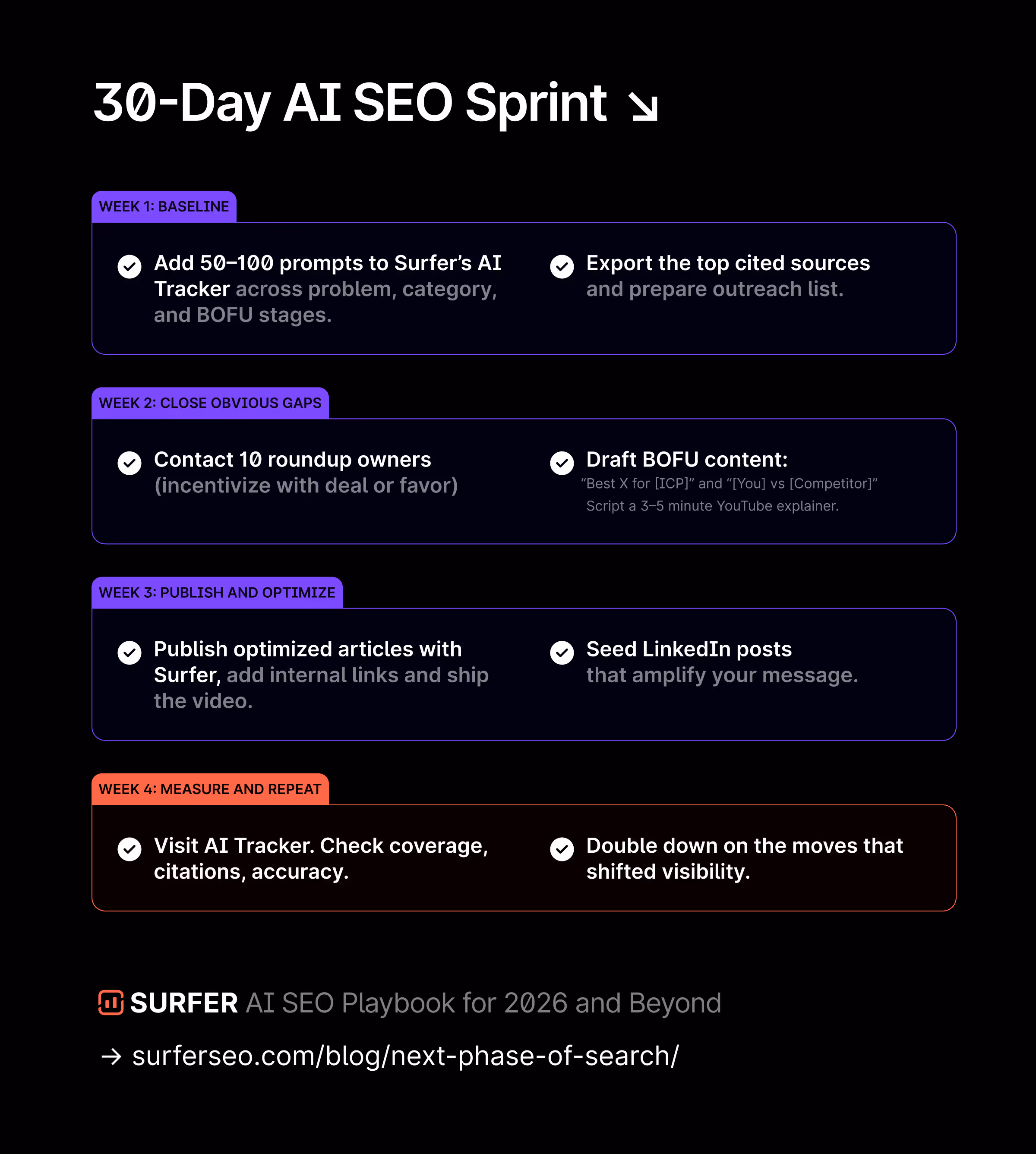The image size is (1036, 1154).
Task: Check the 'Contact 10 roundup owners' item
Action: click(129, 463)
